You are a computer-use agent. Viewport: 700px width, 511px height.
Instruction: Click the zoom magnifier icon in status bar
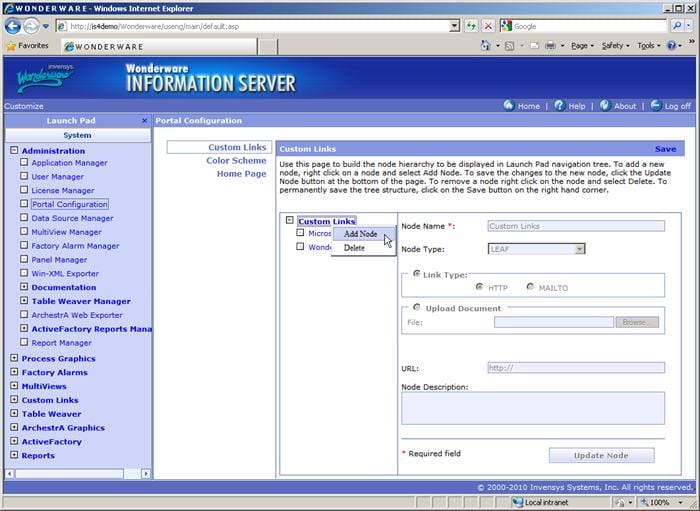pos(645,503)
